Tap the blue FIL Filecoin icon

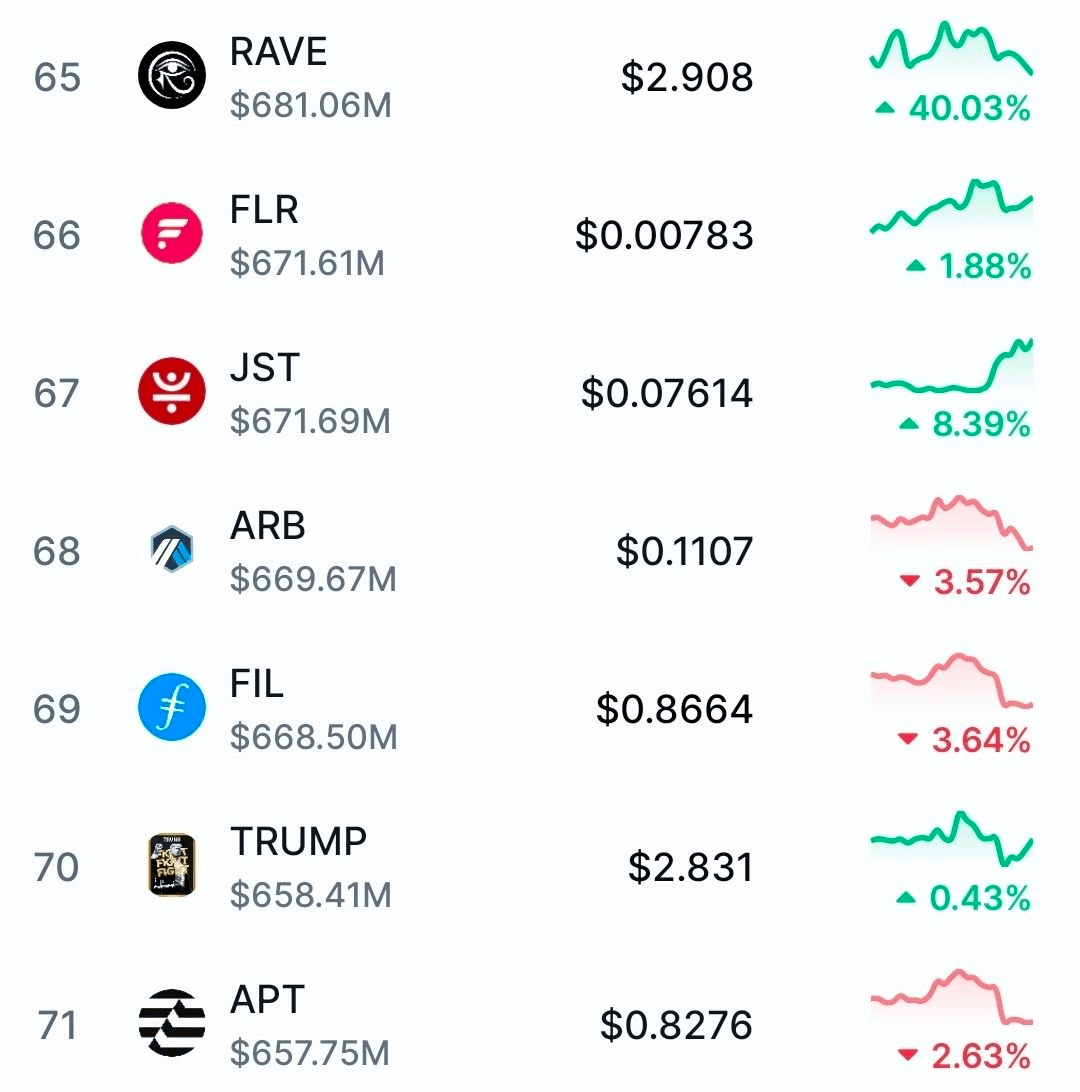click(x=172, y=708)
